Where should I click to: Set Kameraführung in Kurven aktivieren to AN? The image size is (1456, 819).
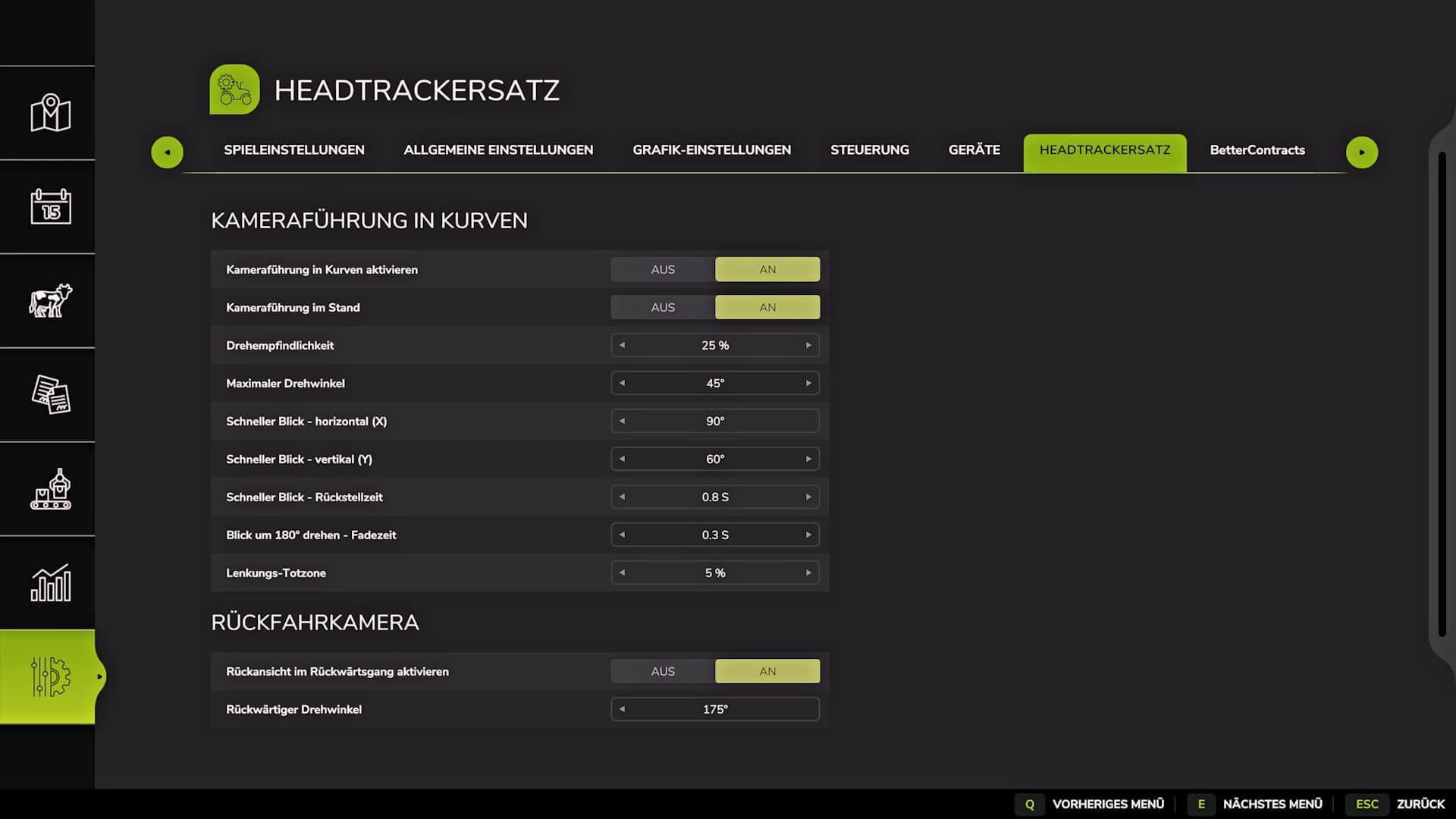(767, 269)
